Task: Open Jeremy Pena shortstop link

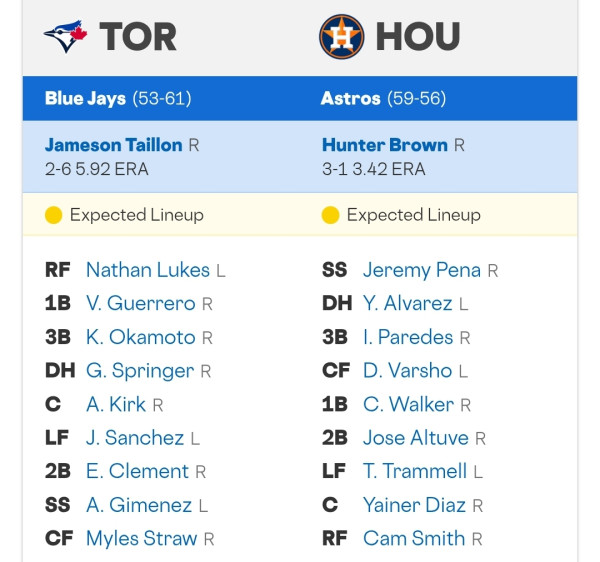Action: point(422,270)
